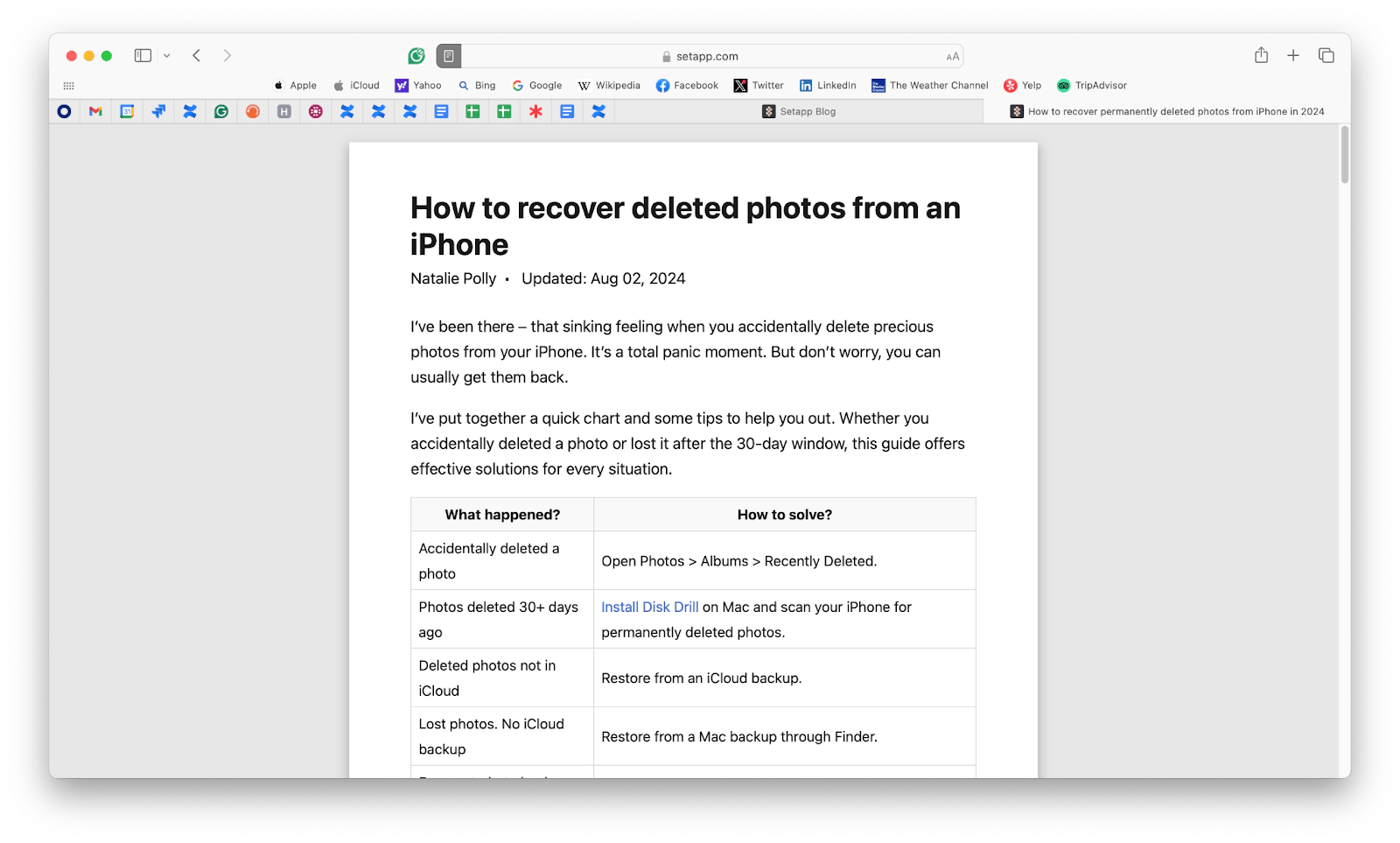Open the Yelp bookmark
This screenshot has height=843, width=1400.
1022,86
